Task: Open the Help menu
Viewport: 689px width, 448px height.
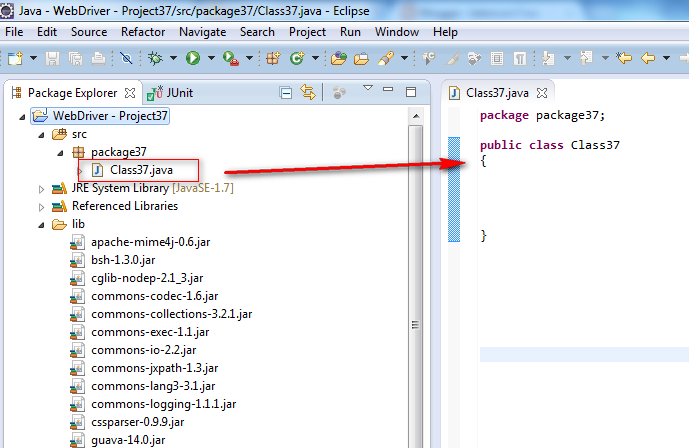Action: (445, 32)
